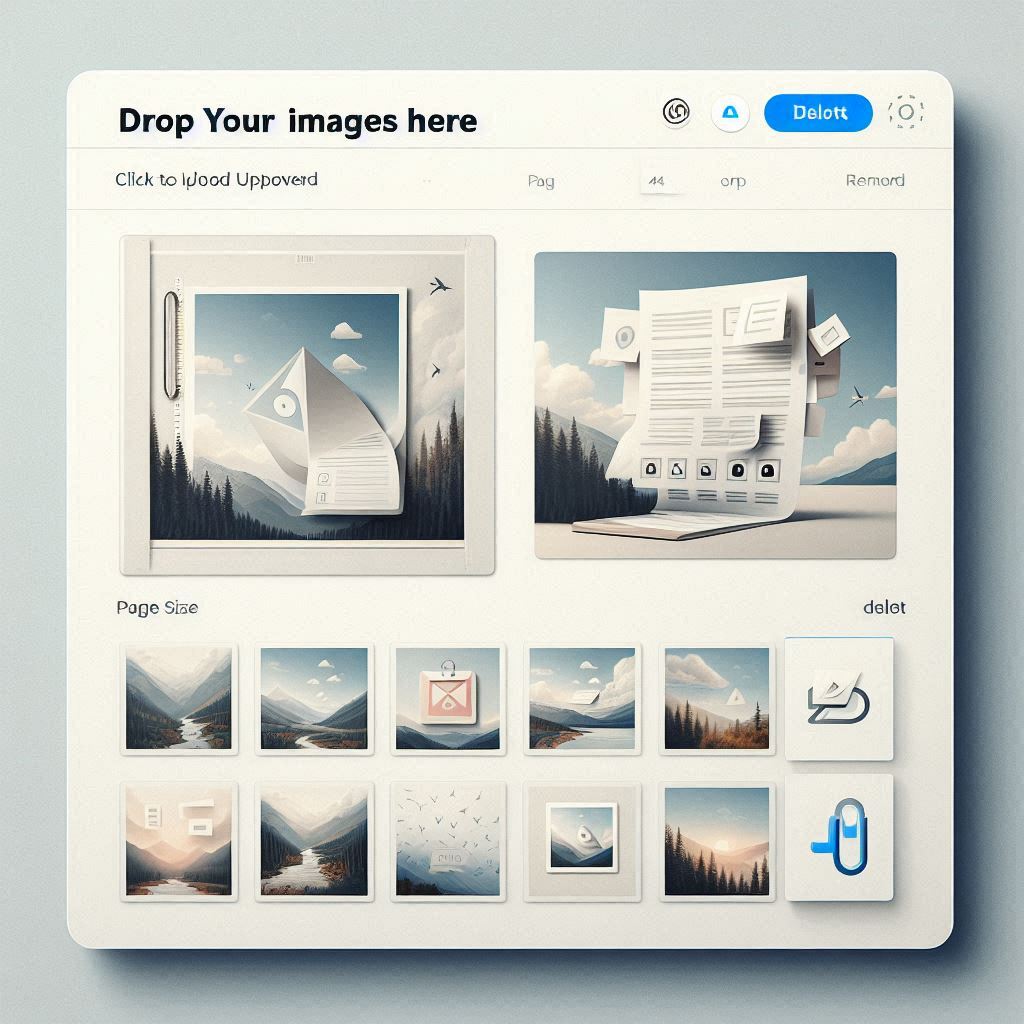Open the orp tab
The image size is (1024, 1024).
732,182
